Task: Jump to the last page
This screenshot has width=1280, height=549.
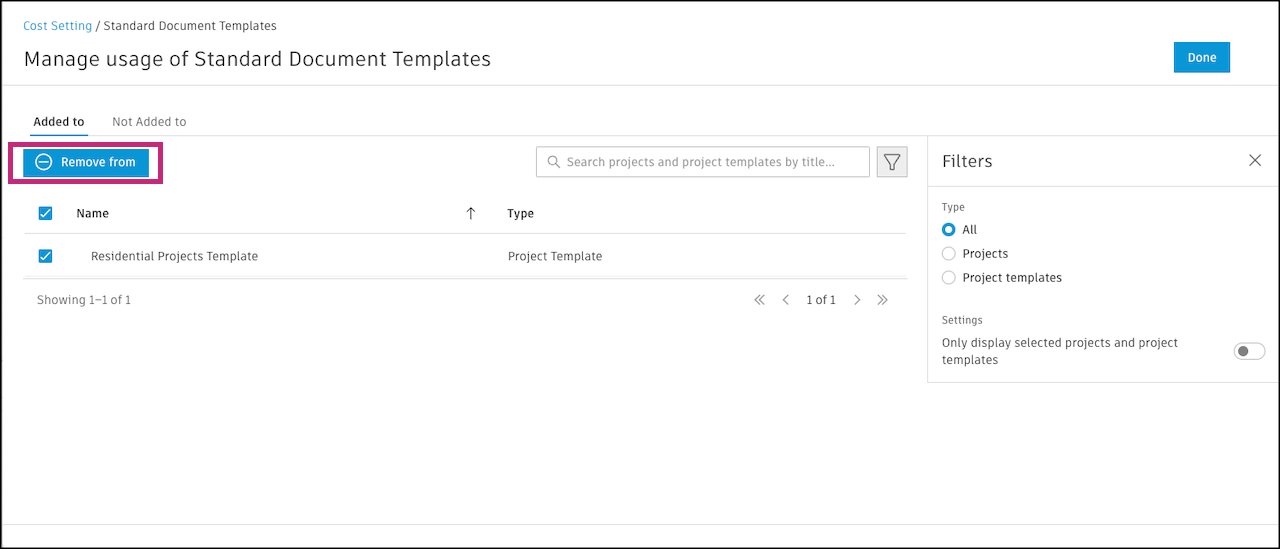Action: click(882, 300)
